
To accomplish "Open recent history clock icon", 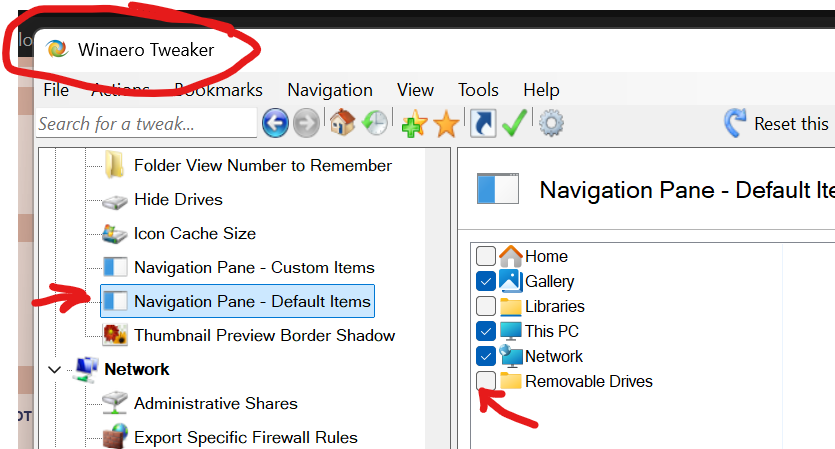I will click(375, 123).
